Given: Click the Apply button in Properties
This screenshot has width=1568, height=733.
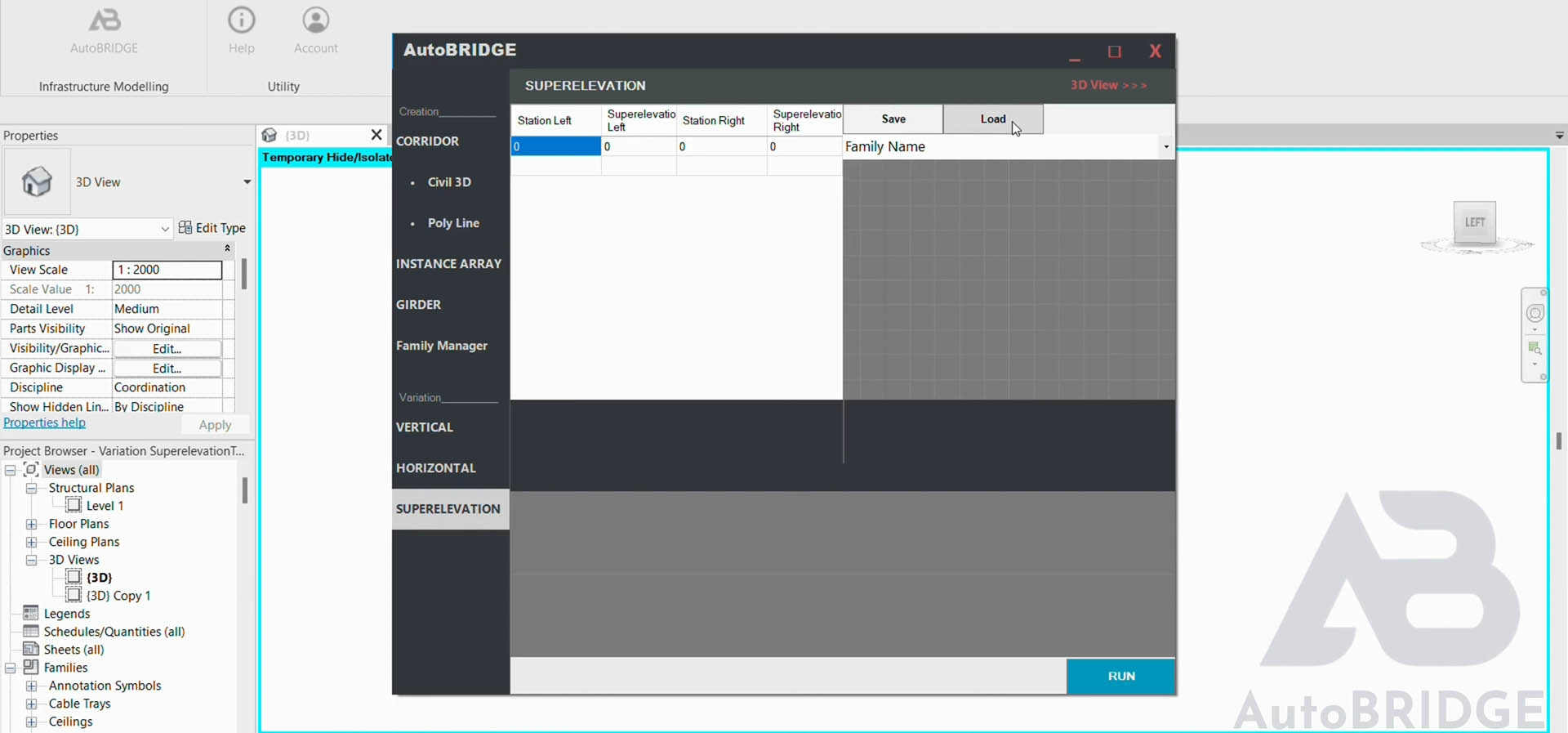Looking at the screenshot, I should (215, 425).
